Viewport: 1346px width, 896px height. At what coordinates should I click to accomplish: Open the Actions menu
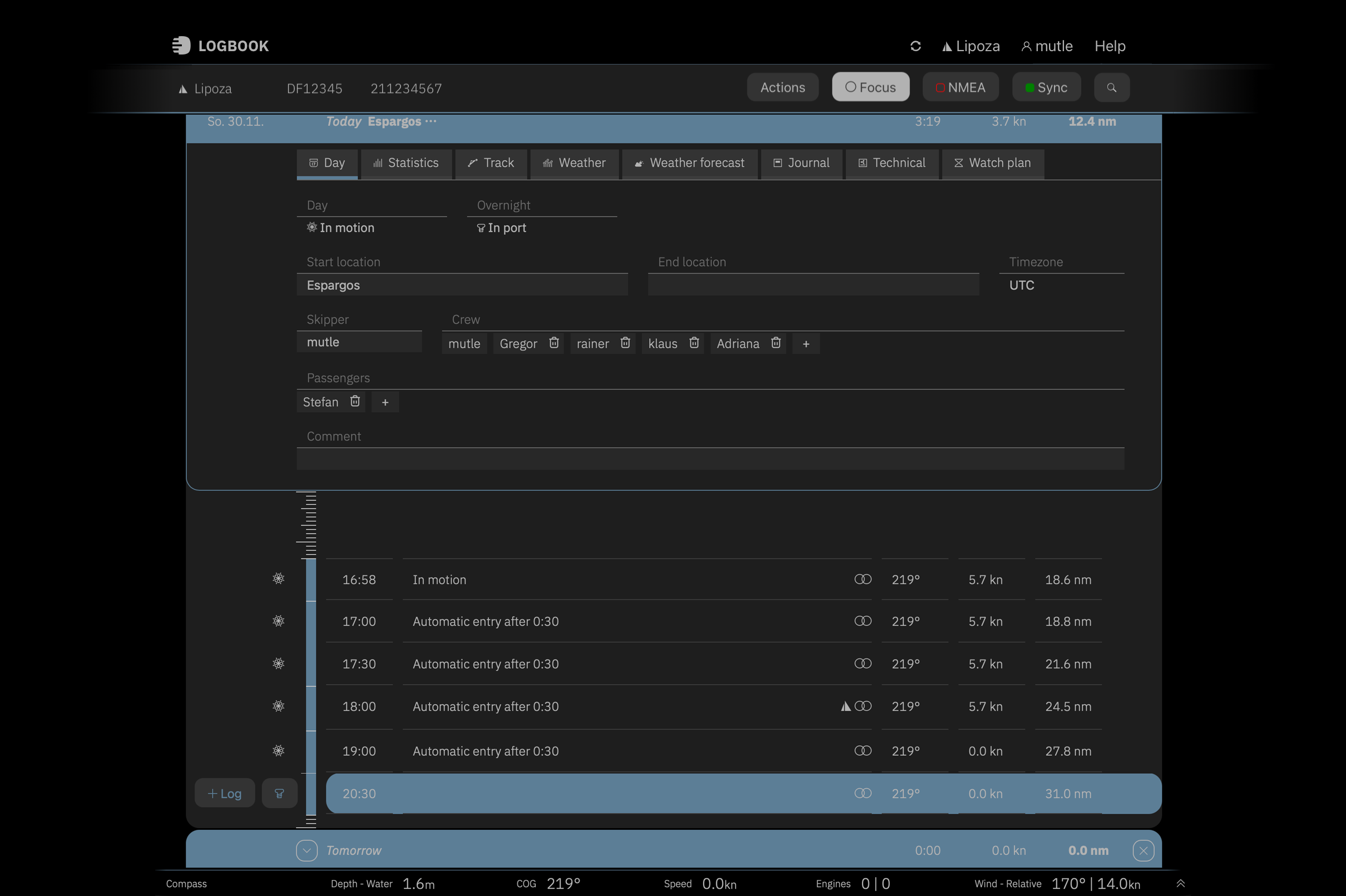[782, 87]
